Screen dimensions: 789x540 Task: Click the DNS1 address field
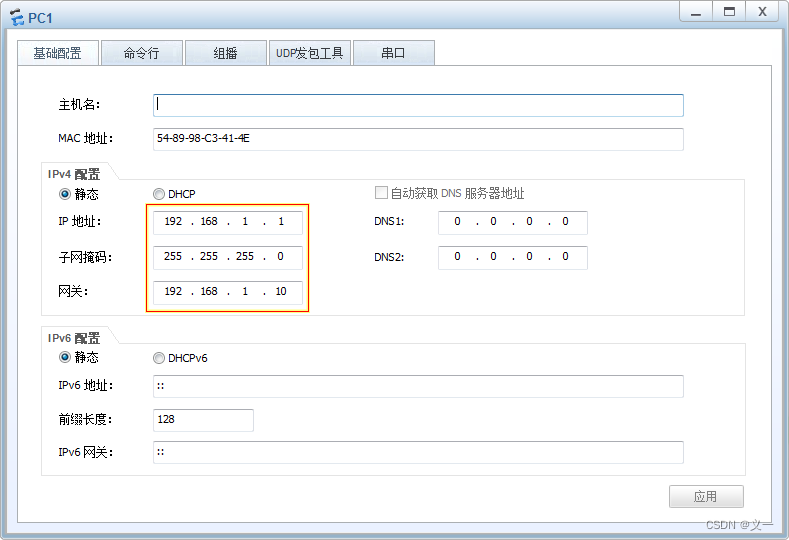coord(513,222)
